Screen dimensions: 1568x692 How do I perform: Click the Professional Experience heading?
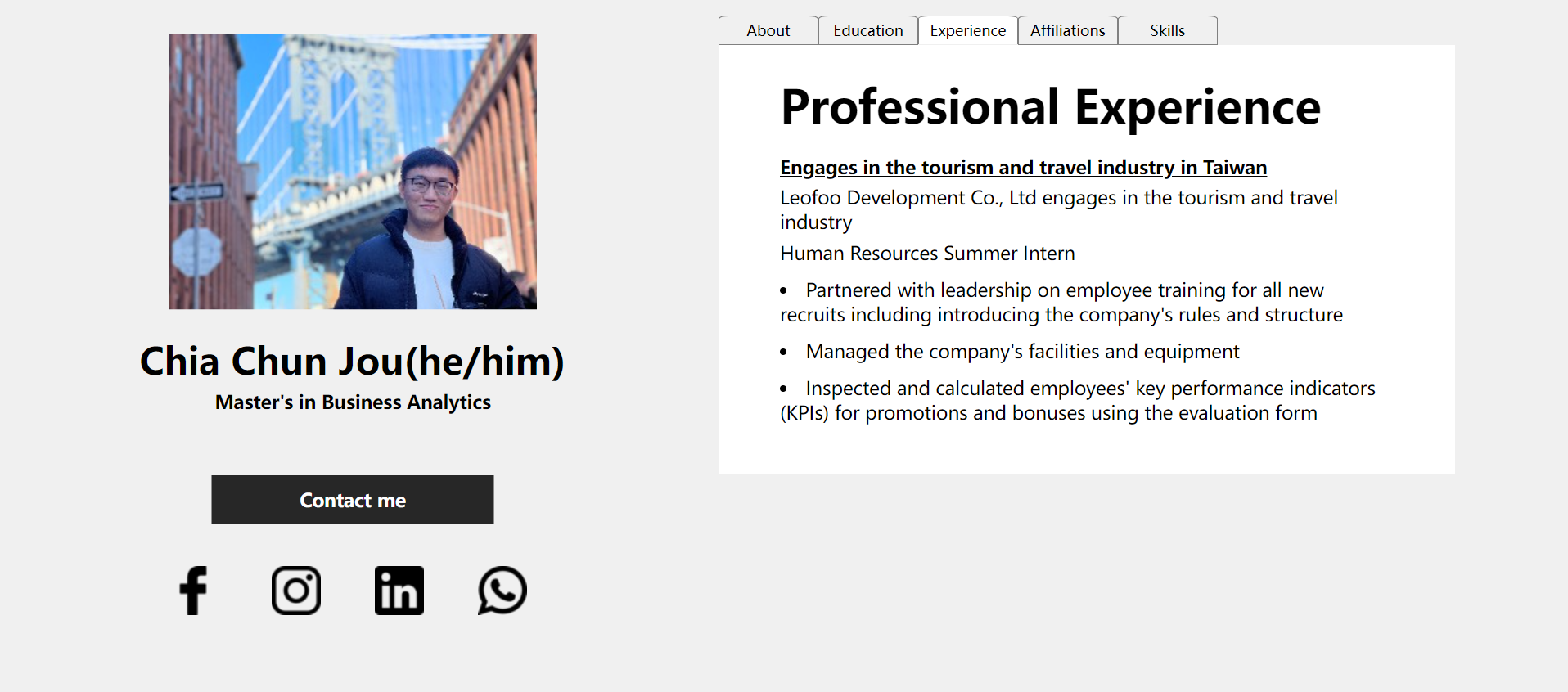[x=1050, y=106]
